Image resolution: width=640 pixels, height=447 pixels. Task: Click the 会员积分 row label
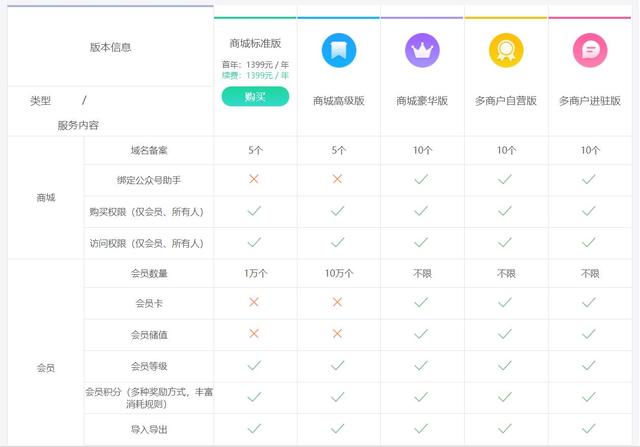(149, 398)
